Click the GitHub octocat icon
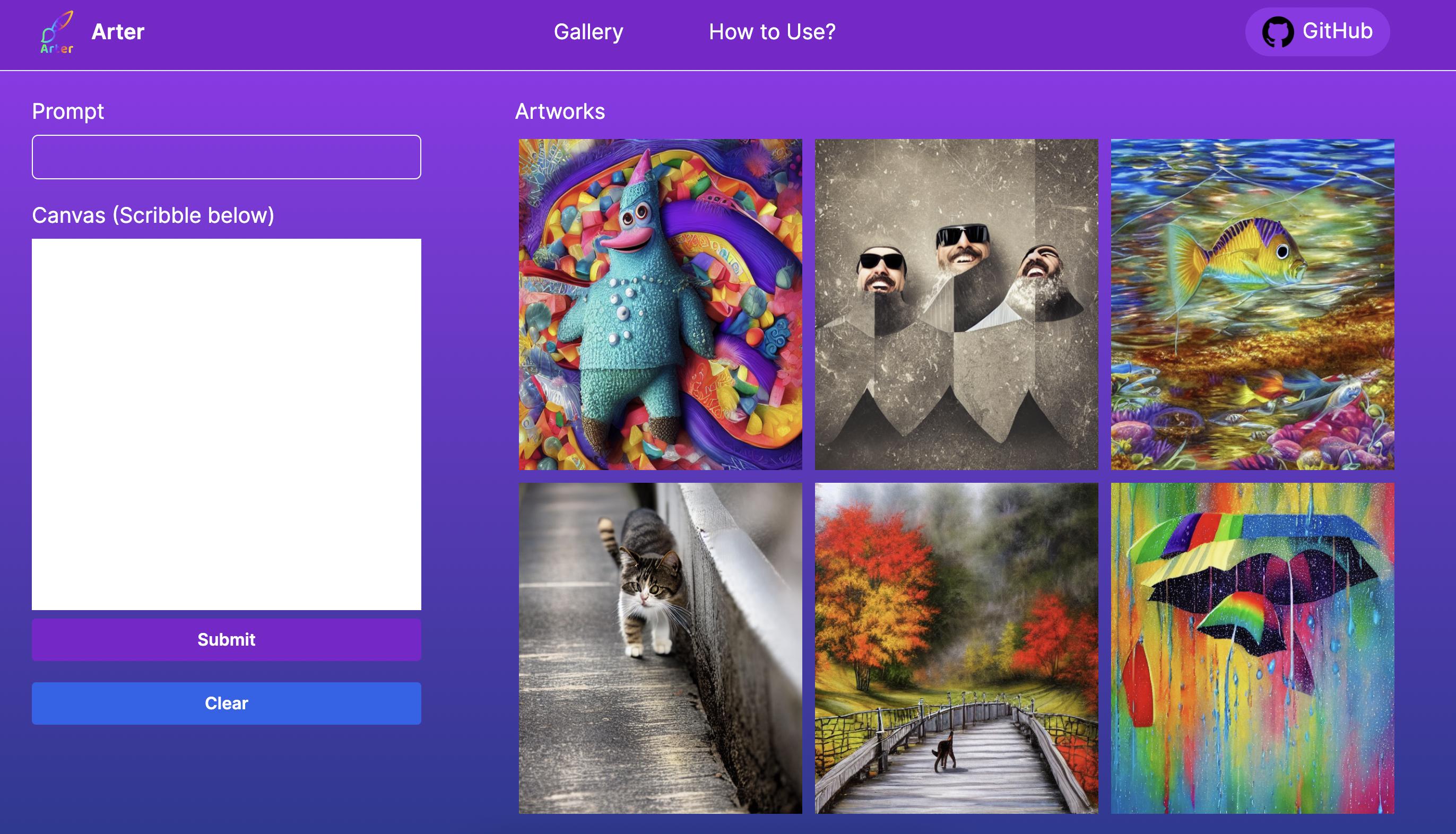Image resolution: width=1456 pixels, height=834 pixels. click(1277, 32)
